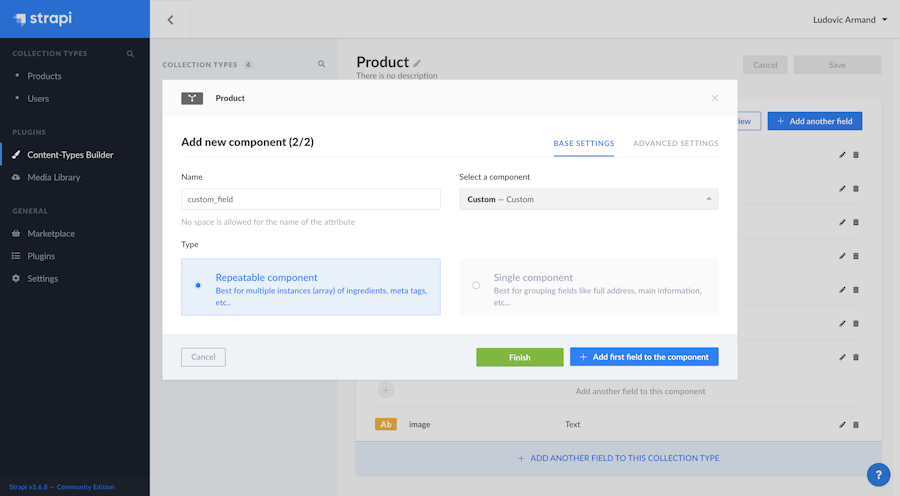Screen dimensions: 900x496
Task: Select the Base Settings tab
Action: pos(584,143)
